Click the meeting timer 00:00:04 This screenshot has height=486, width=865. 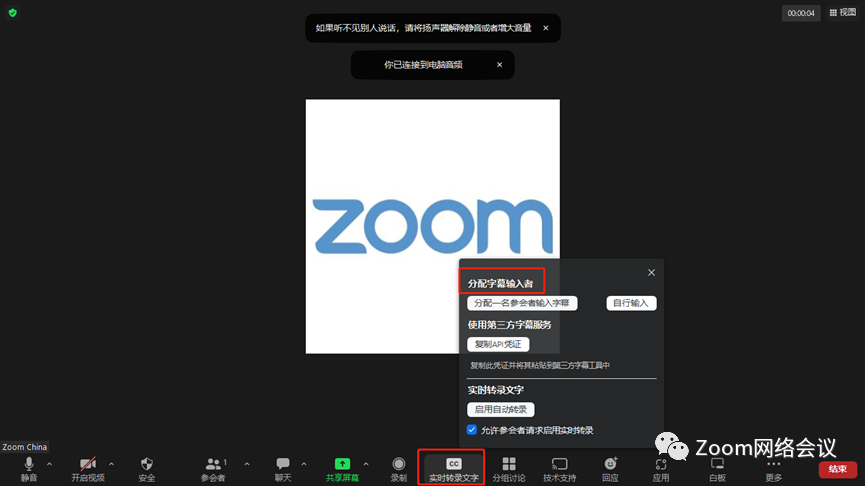point(801,13)
